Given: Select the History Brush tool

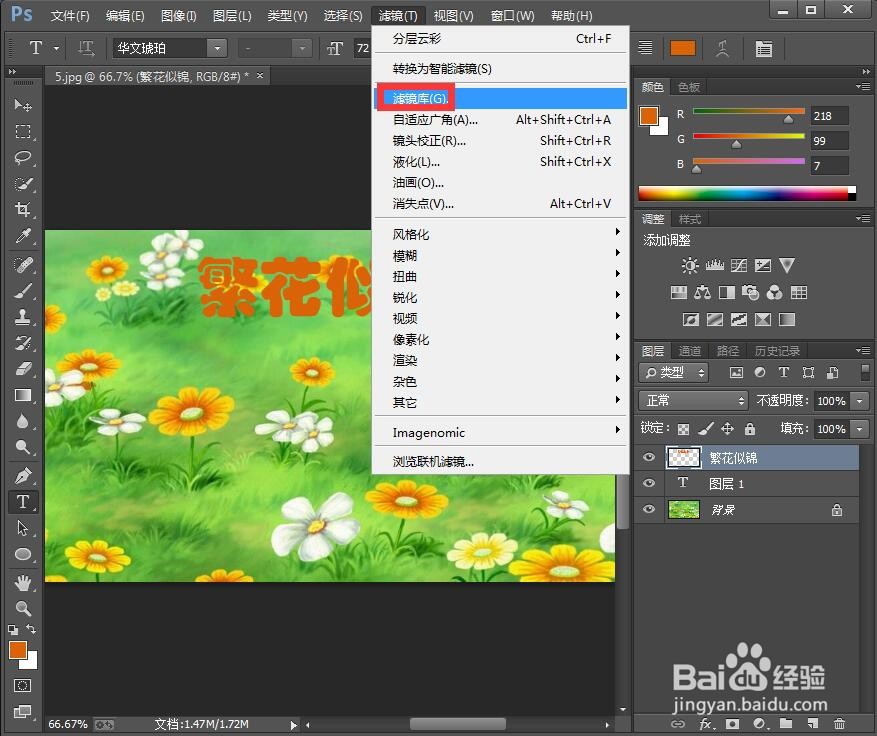Looking at the screenshot, I should 22,343.
